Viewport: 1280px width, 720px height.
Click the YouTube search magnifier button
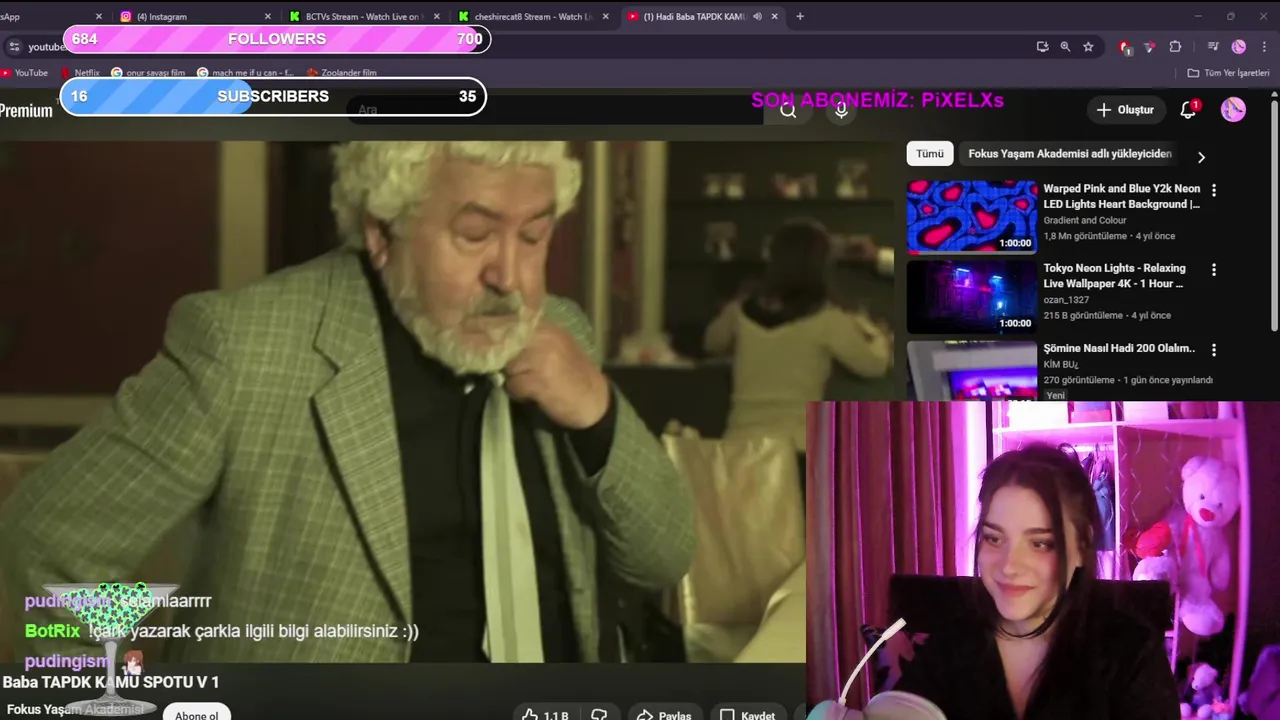click(789, 110)
